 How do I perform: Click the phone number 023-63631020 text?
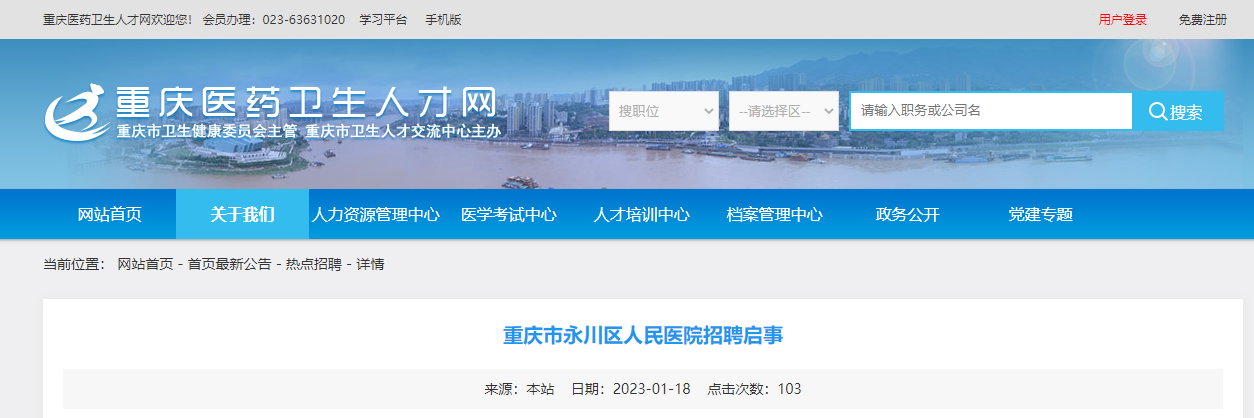coord(304,20)
